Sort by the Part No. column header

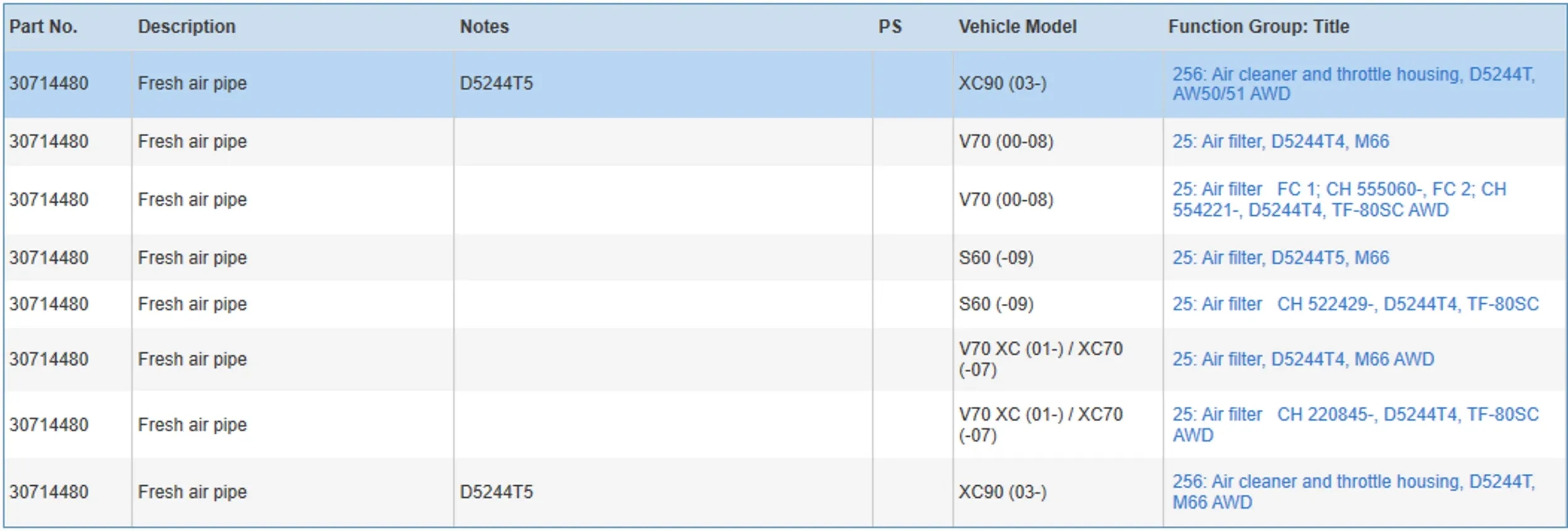[43, 26]
